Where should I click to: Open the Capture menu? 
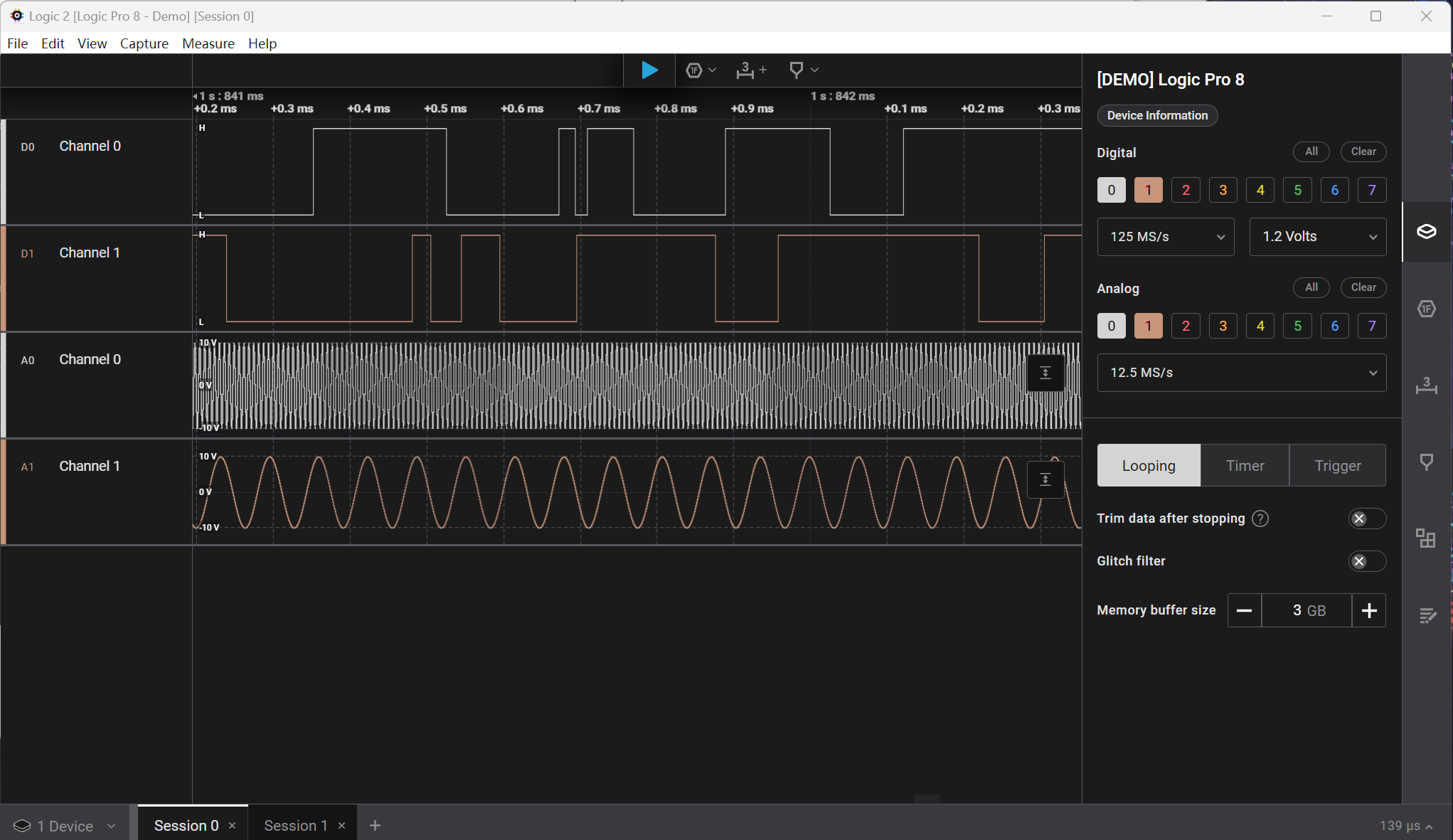click(x=144, y=43)
